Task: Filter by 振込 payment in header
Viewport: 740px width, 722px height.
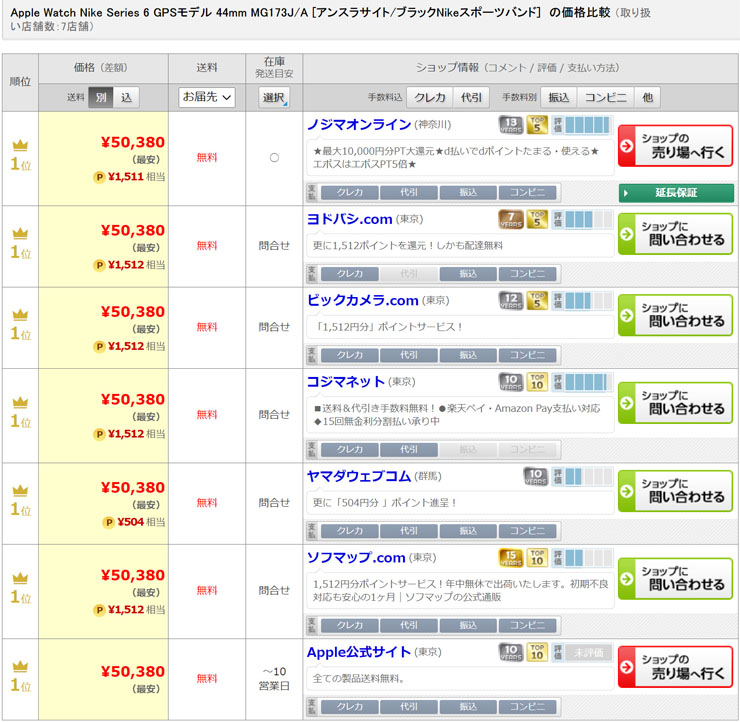Action: [558, 98]
